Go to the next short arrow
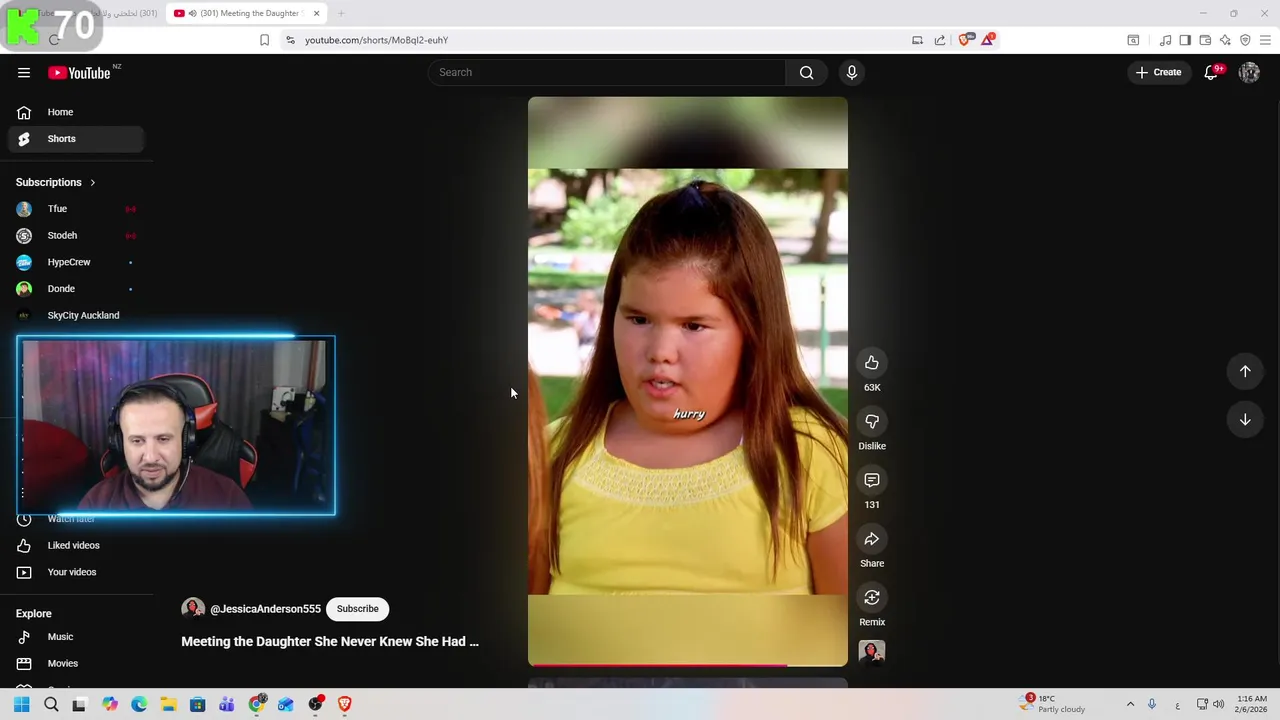The height and width of the screenshot is (720, 1280). click(x=1245, y=420)
